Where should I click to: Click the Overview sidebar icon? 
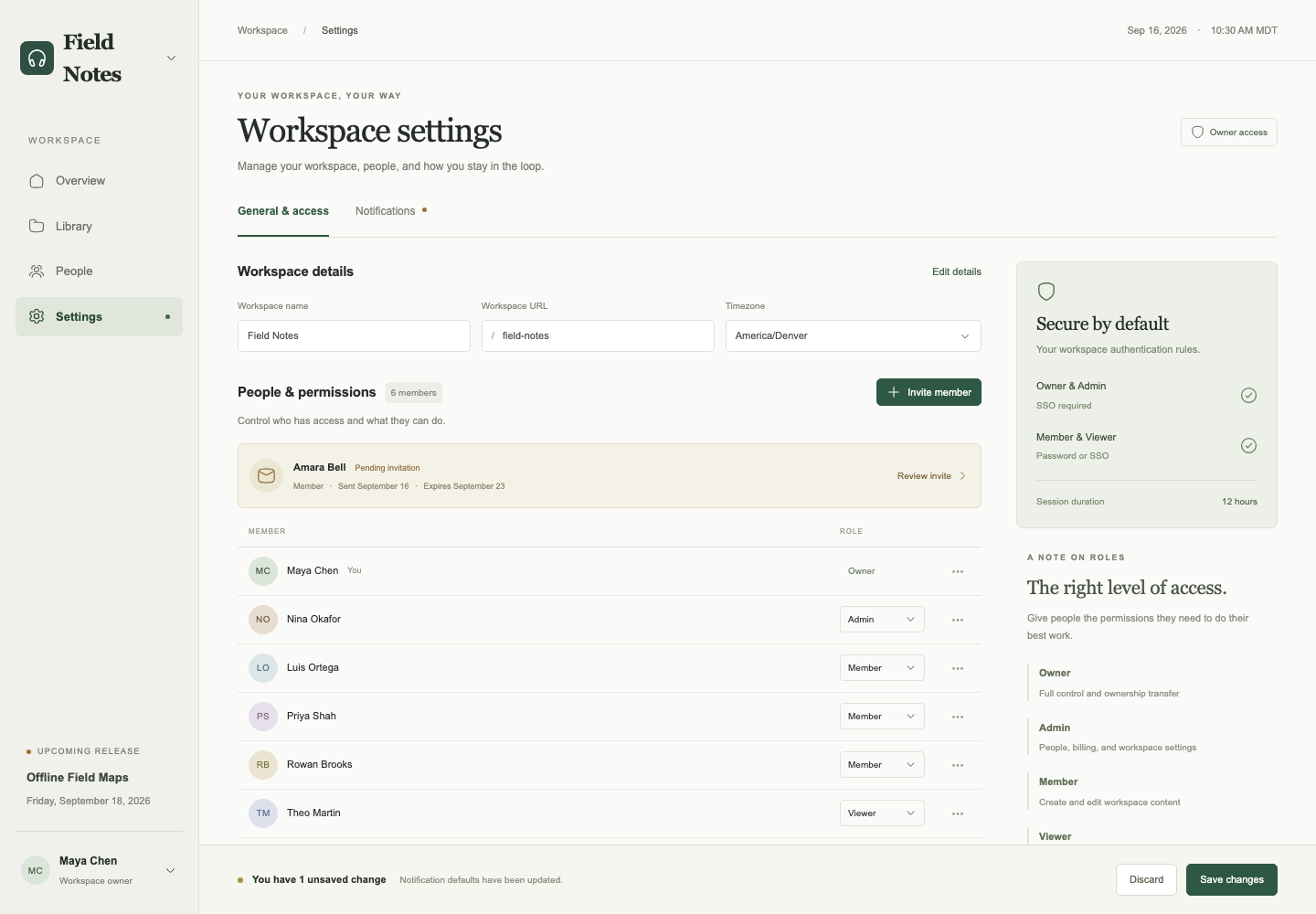[37, 181]
